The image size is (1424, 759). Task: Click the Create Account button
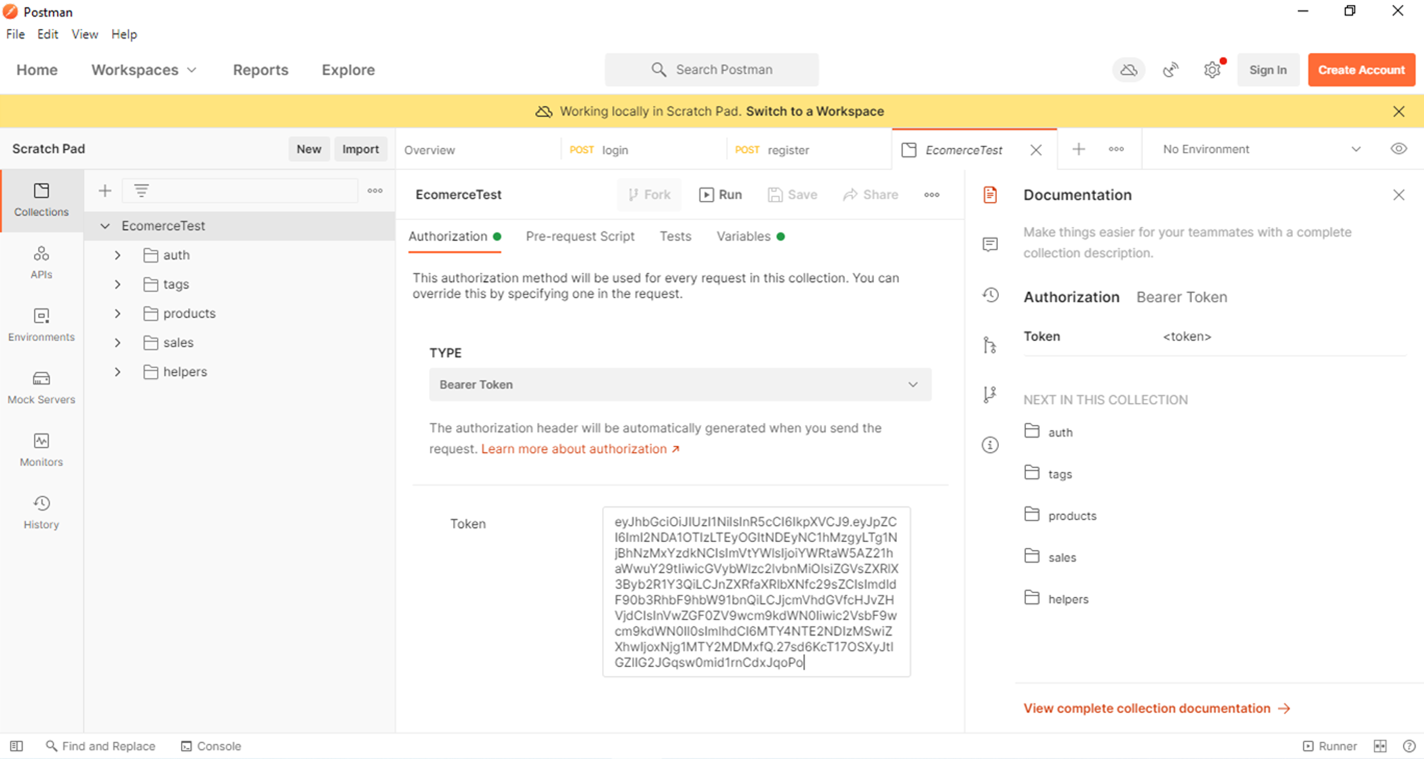(1361, 70)
